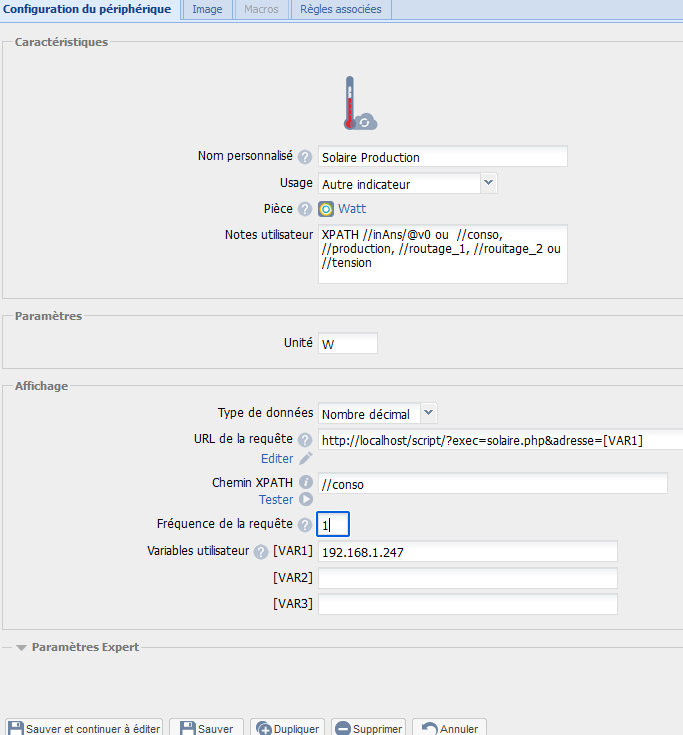Click help icon beside Pièce label
Viewport: 683px width, 735px height.
305,209
